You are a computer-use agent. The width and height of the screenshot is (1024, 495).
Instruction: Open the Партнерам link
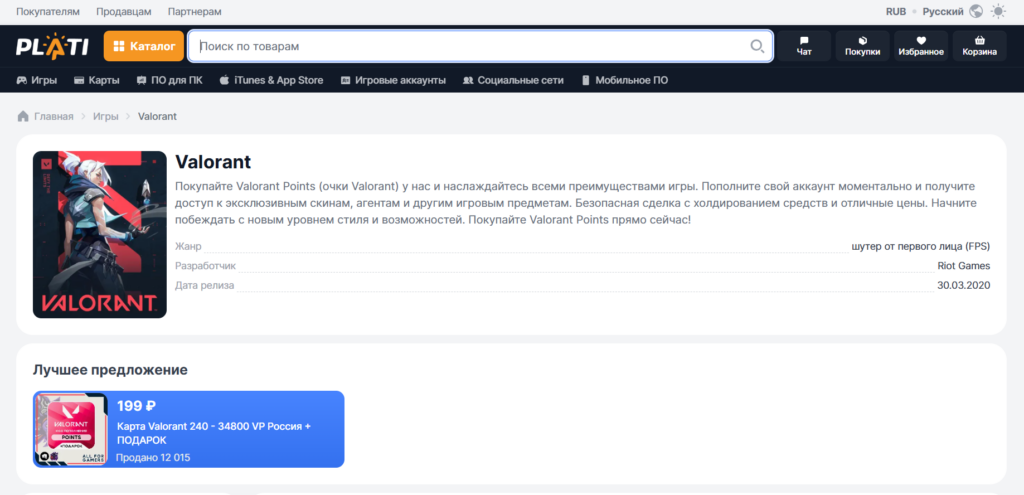click(195, 12)
